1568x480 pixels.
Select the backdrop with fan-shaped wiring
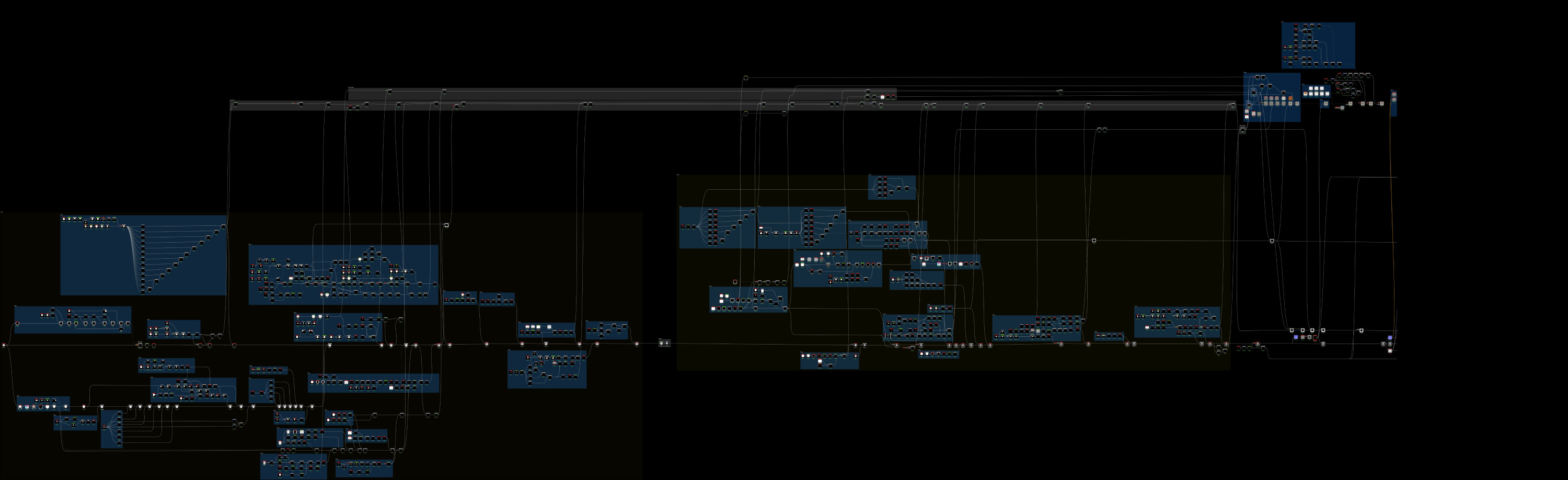click(143, 256)
